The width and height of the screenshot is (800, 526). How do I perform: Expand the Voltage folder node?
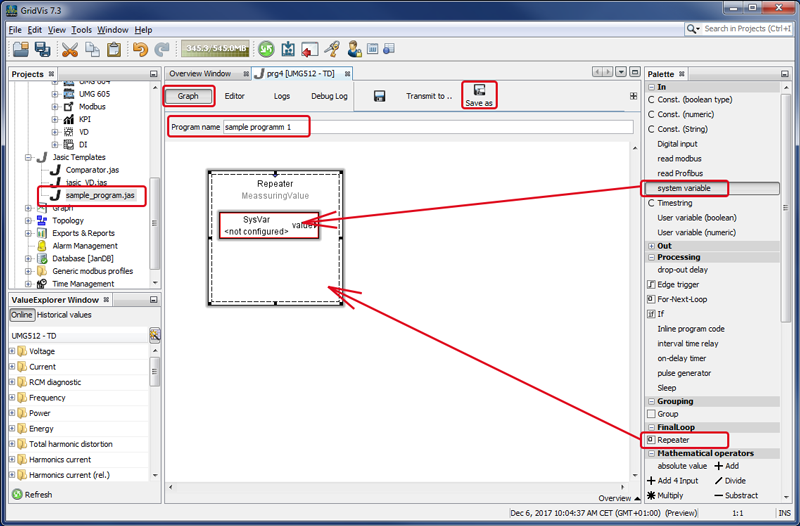point(12,352)
